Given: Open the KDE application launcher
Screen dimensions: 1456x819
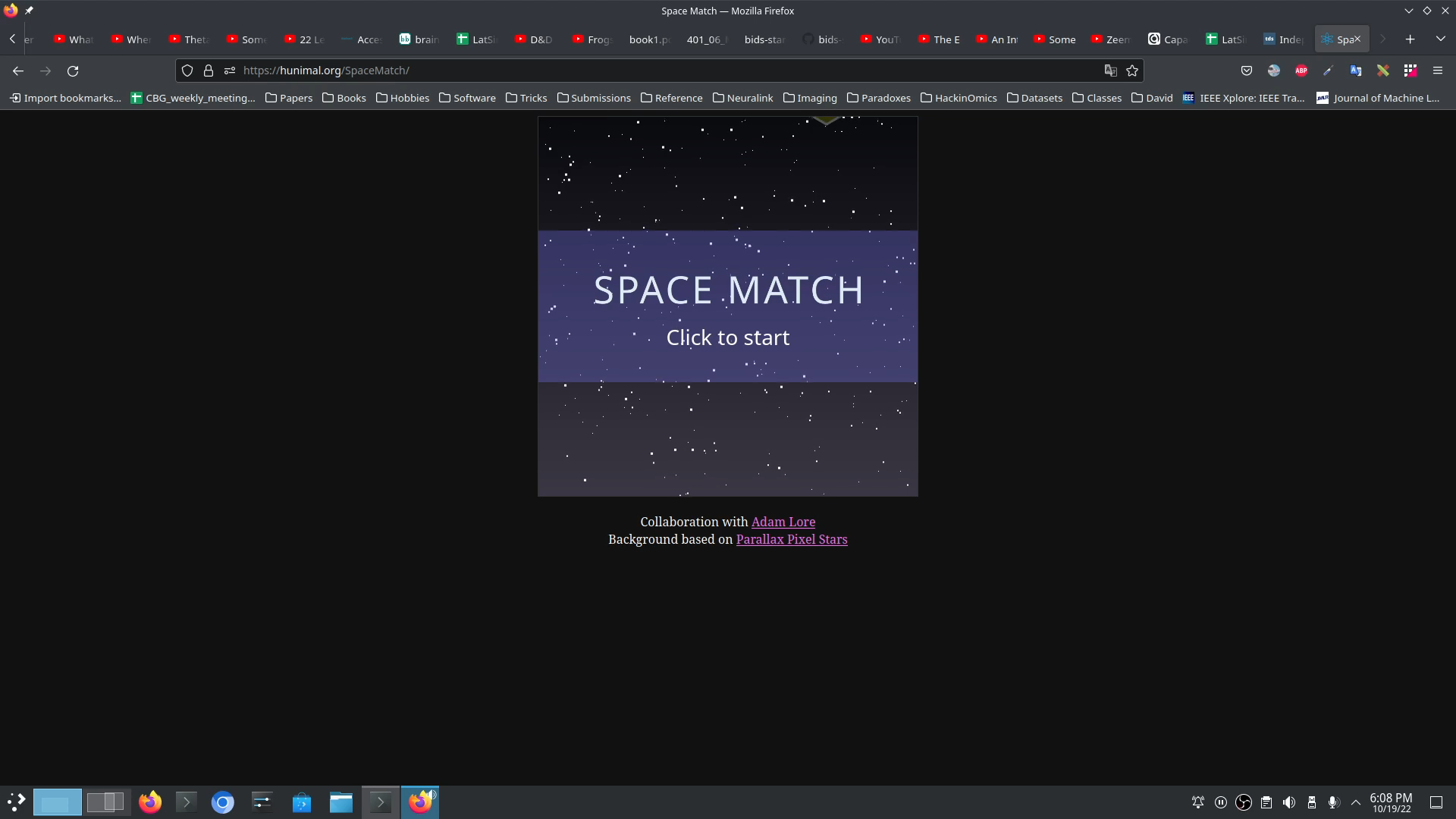Looking at the screenshot, I should pos(16,802).
